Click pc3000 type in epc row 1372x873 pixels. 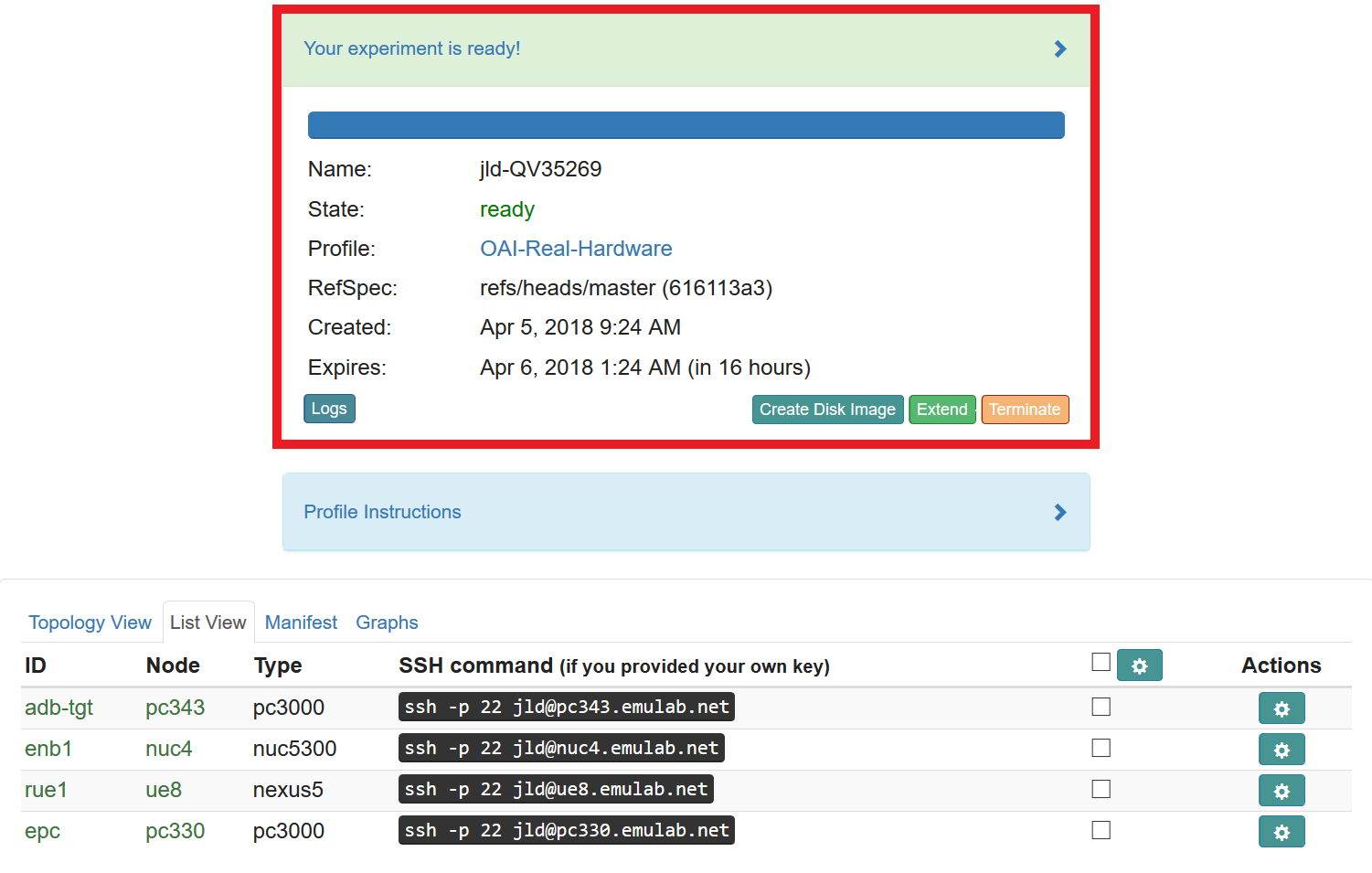pyautogui.click(x=289, y=831)
